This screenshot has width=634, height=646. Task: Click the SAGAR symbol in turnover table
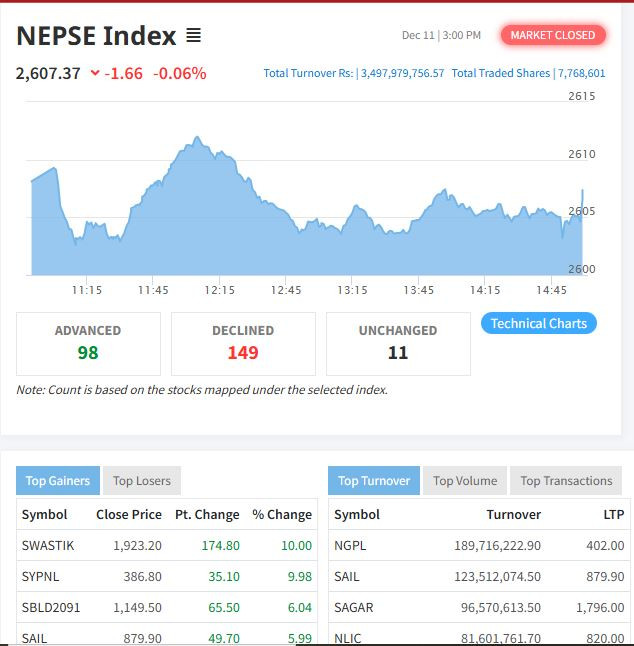click(353, 607)
